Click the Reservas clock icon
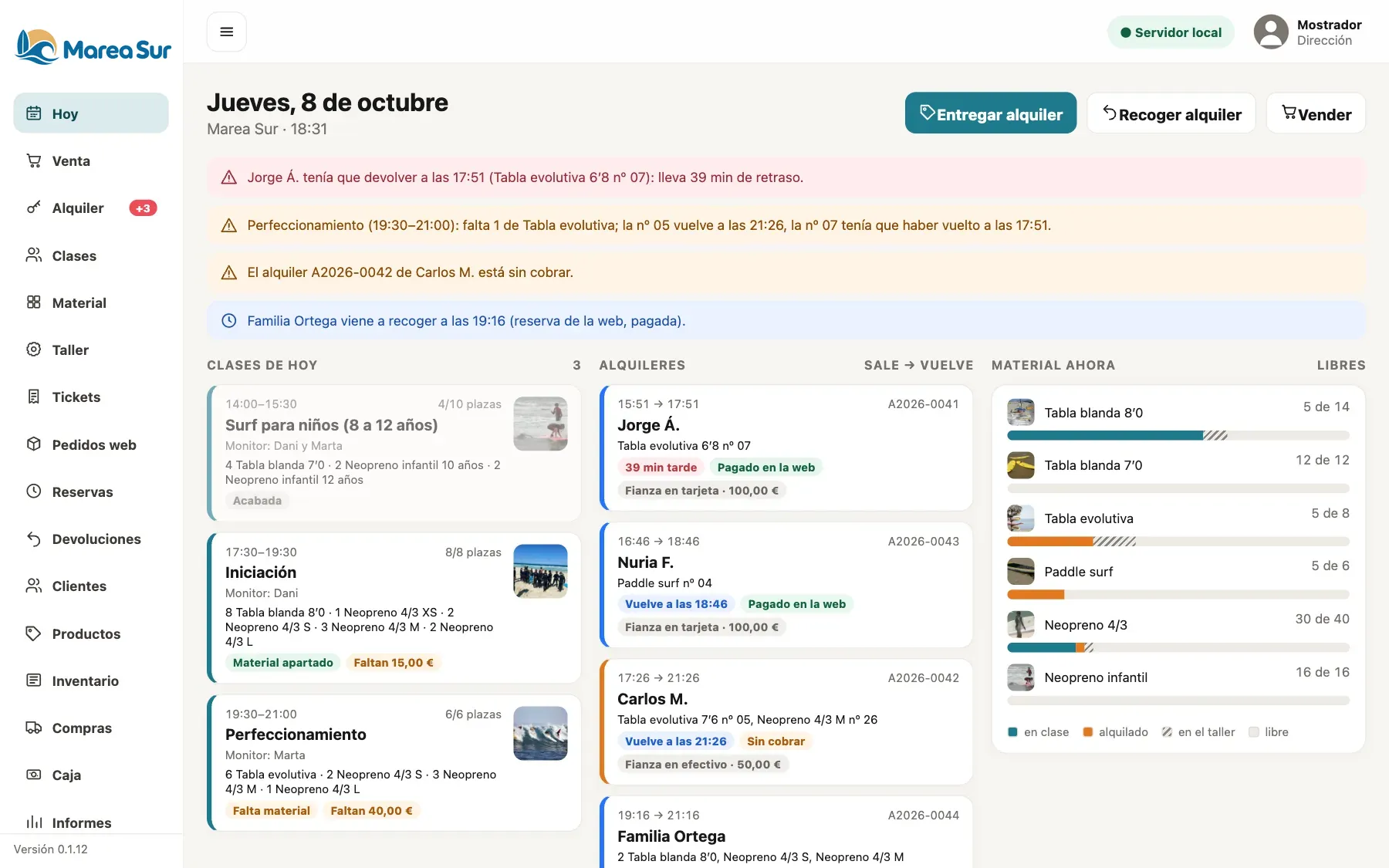Image resolution: width=1389 pixels, height=868 pixels. (x=34, y=491)
